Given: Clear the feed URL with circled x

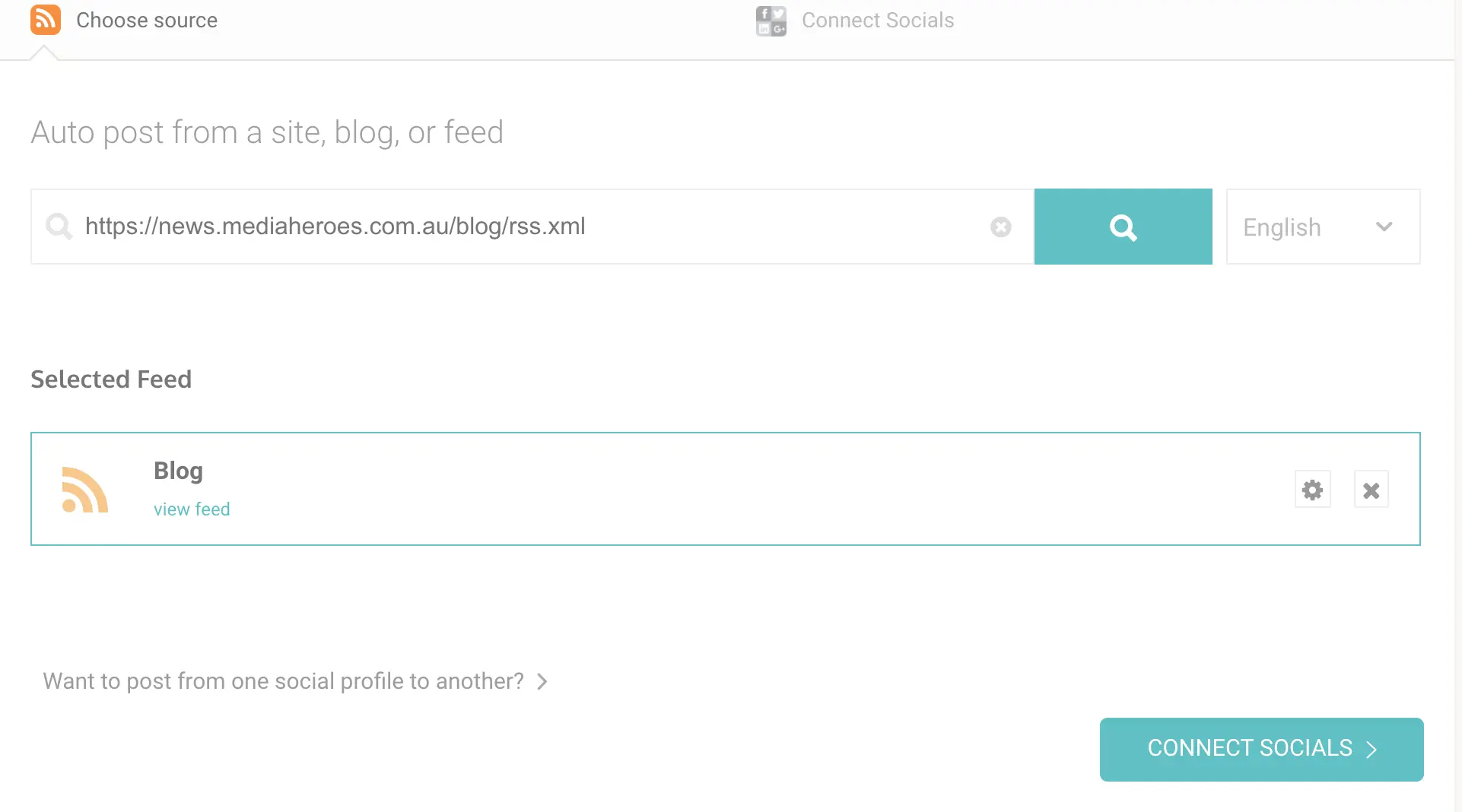Looking at the screenshot, I should pyautogui.click(x=1000, y=227).
